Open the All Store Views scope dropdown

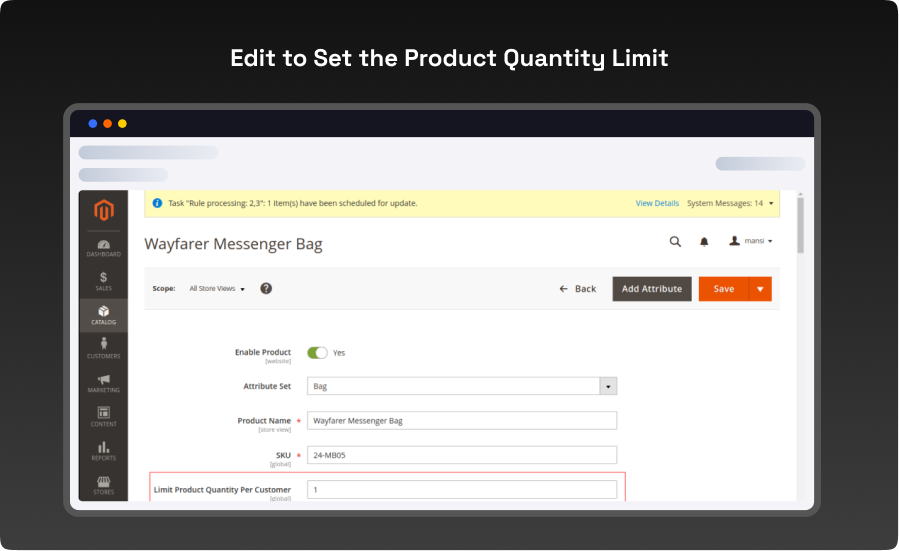pyautogui.click(x=217, y=289)
